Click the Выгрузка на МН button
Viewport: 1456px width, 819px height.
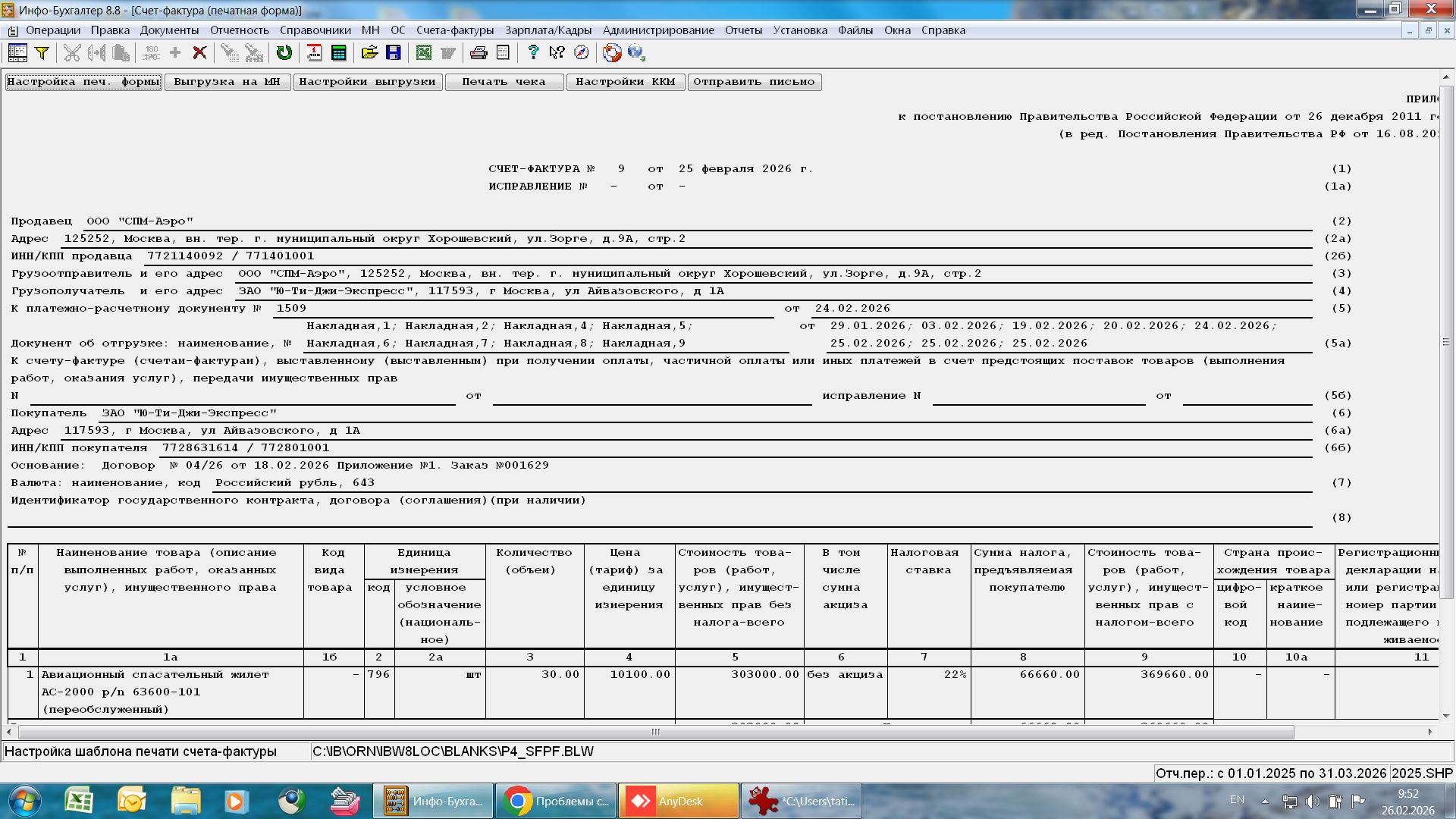pyautogui.click(x=227, y=82)
